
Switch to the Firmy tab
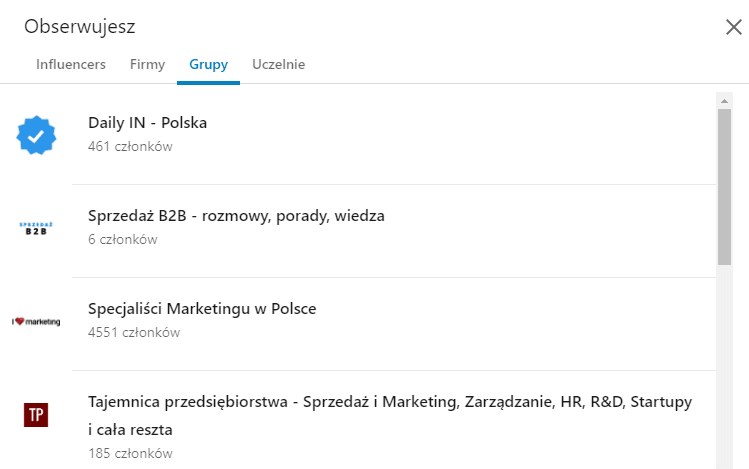click(x=147, y=64)
